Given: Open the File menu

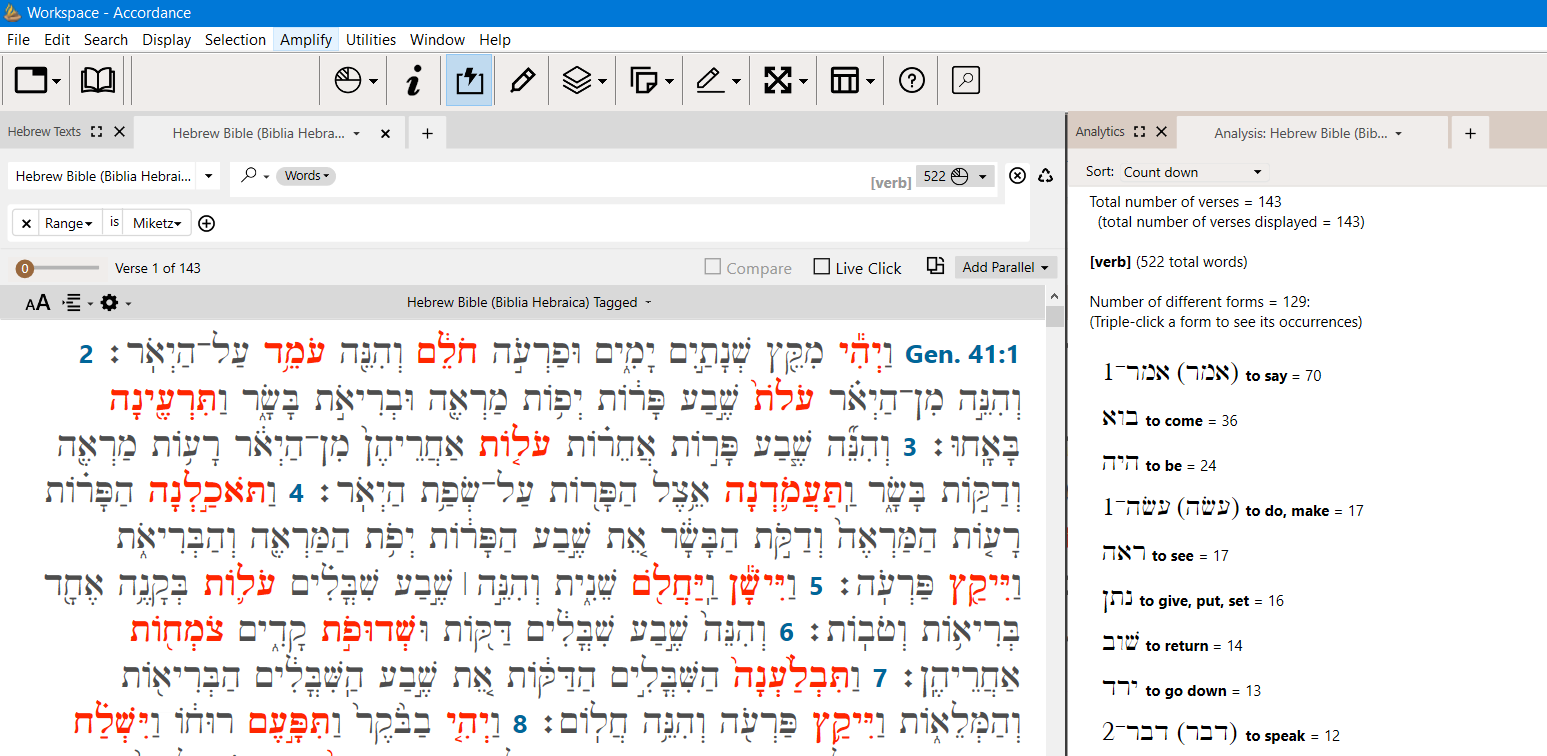Looking at the screenshot, I should 18,40.
